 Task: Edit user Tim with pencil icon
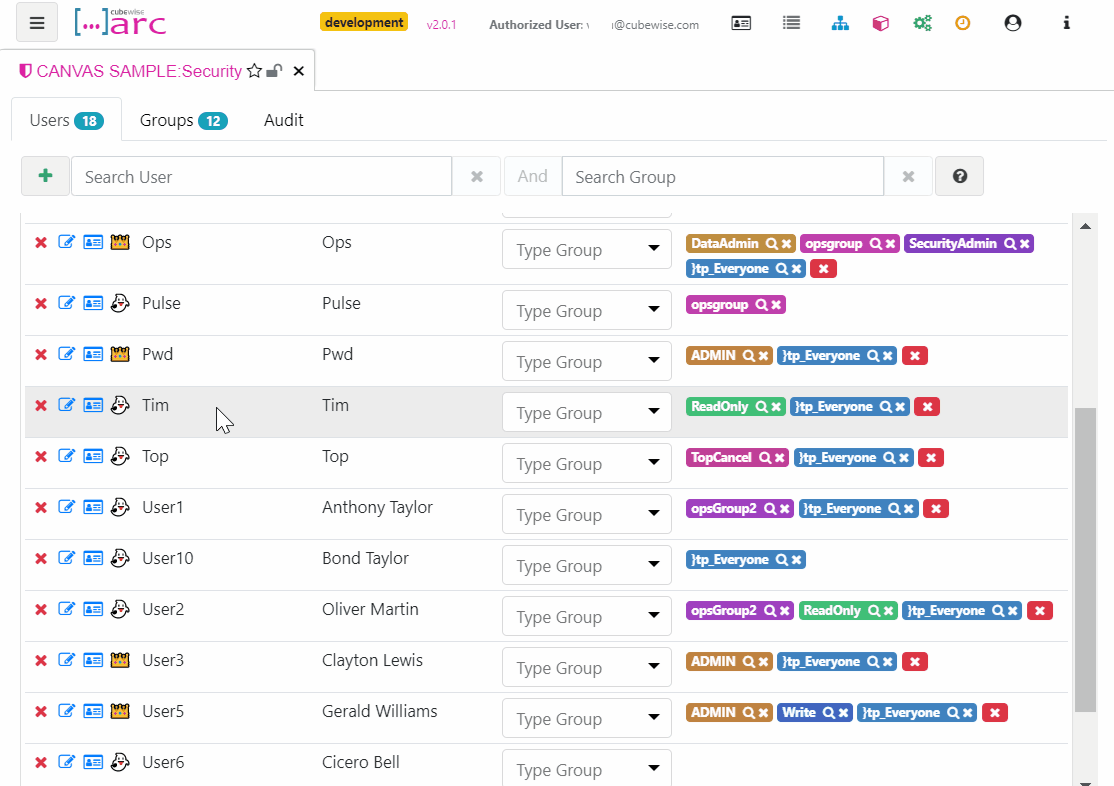67,405
